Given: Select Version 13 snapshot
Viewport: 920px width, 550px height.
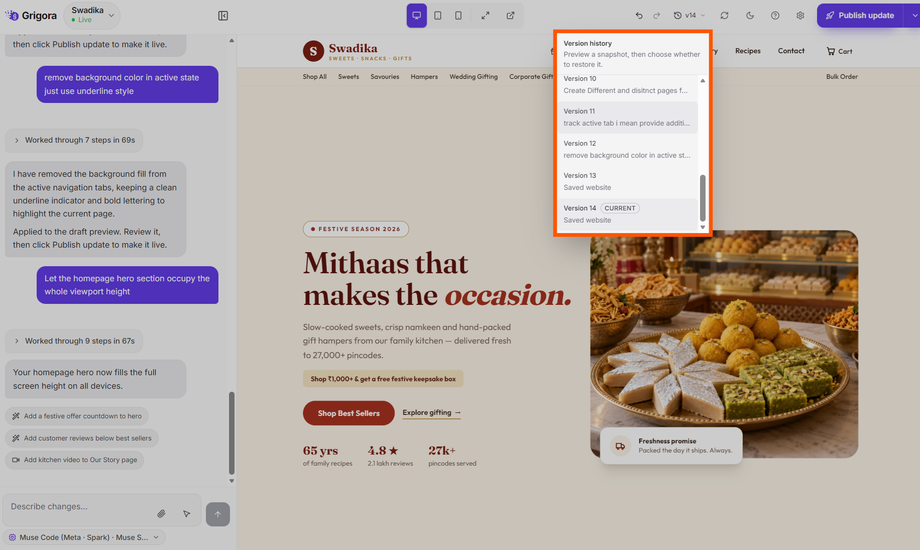Looking at the screenshot, I should pos(627,181).
